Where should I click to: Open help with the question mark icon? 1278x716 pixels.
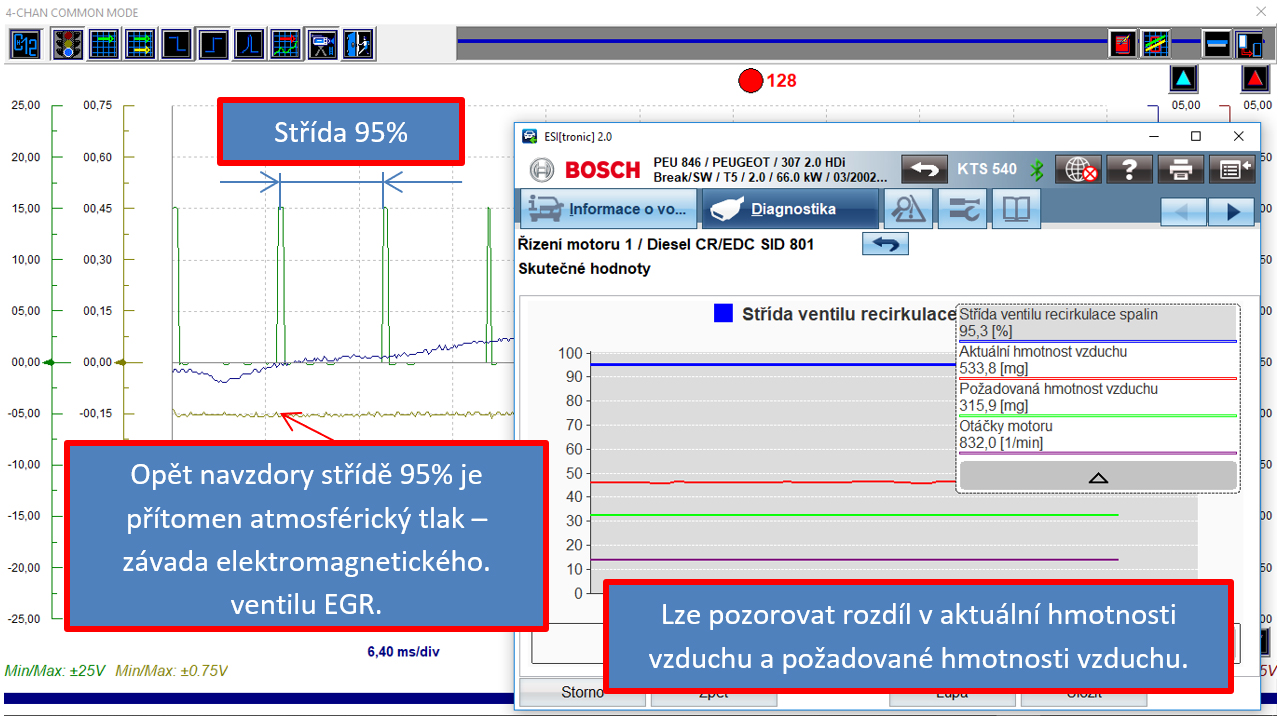click(x=1129, y=169)
